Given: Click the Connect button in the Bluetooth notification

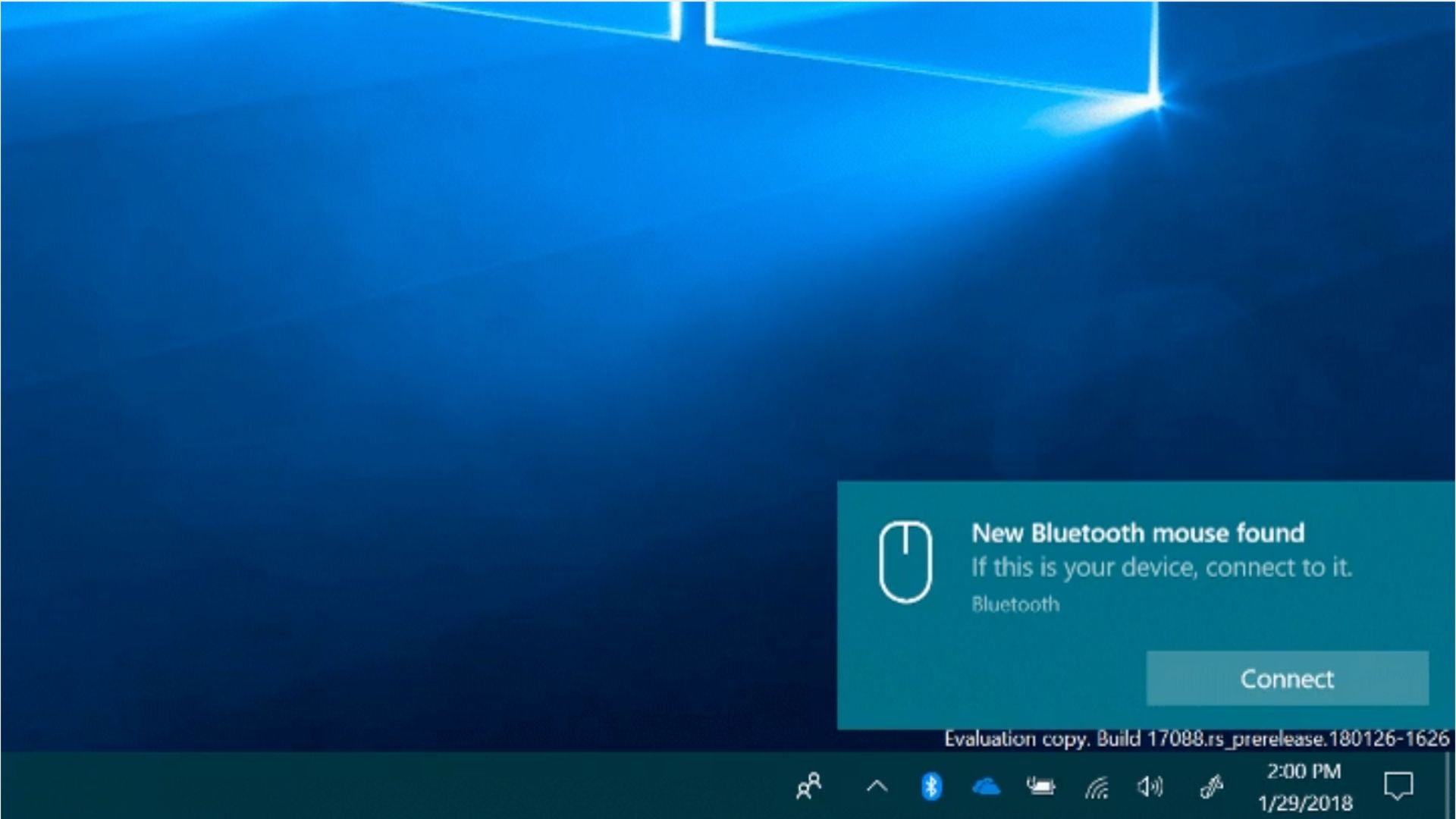Looking at the screenshot, I should [x=1287, y=679].
